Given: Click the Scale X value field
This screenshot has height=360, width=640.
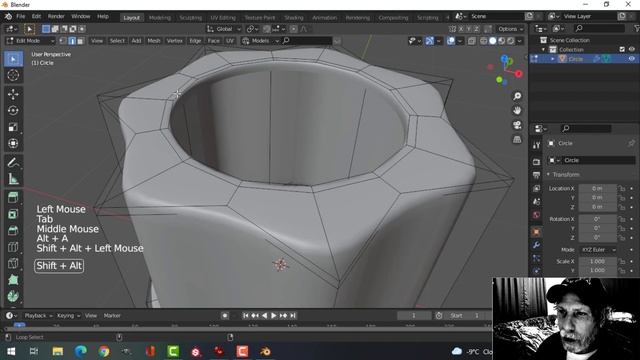Looking at the screenshot, I should [598, 261].
